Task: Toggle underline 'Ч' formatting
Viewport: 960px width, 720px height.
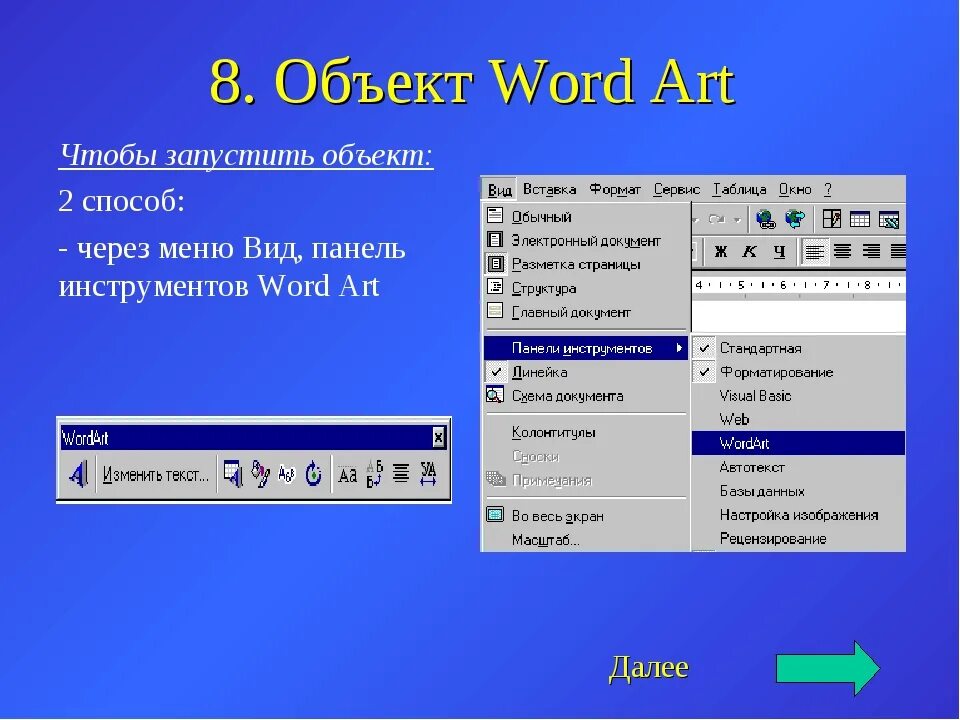Action: (x=779, y=251)
